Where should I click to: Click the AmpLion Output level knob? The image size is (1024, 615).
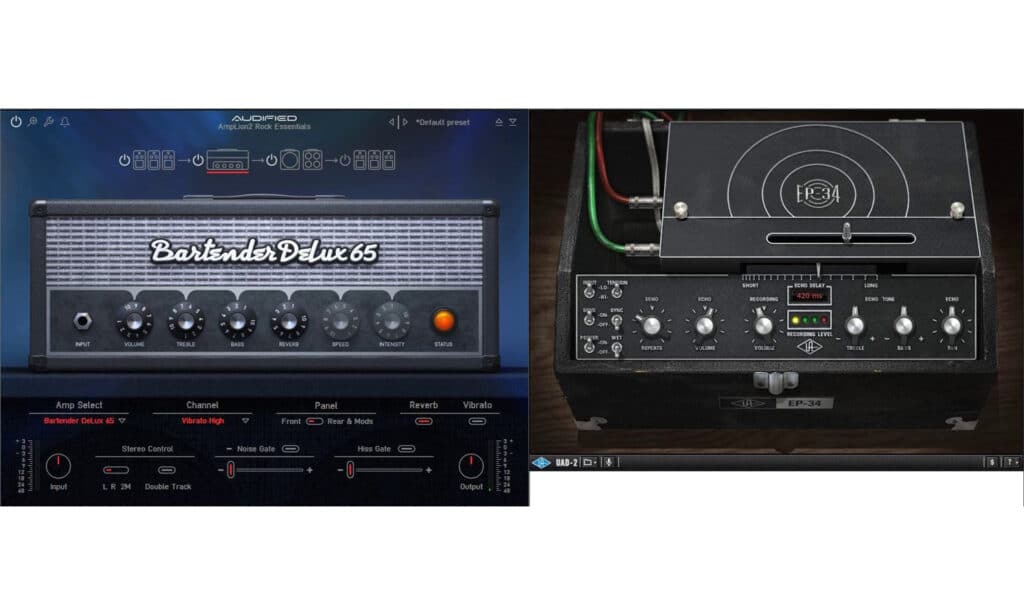[x=471, y=466]
